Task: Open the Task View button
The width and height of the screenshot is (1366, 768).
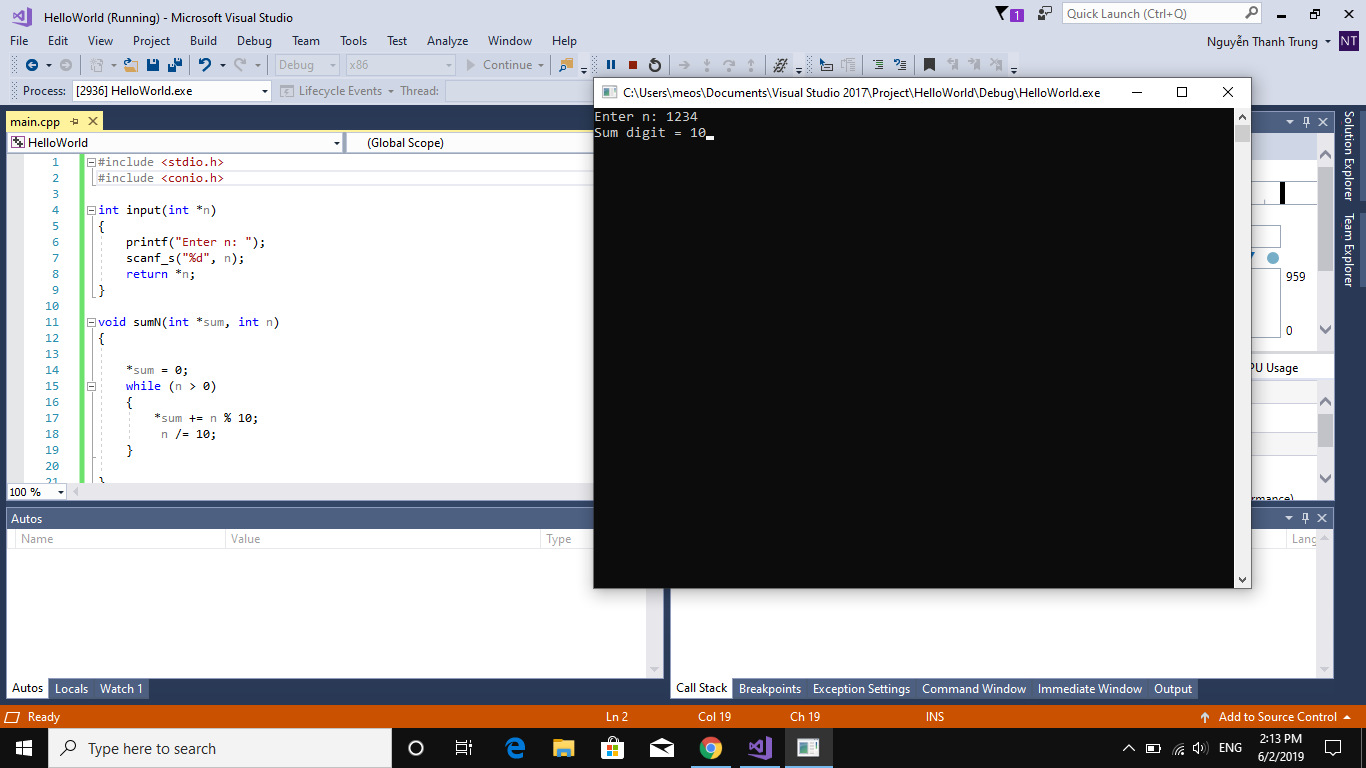Action: [464, 748]
